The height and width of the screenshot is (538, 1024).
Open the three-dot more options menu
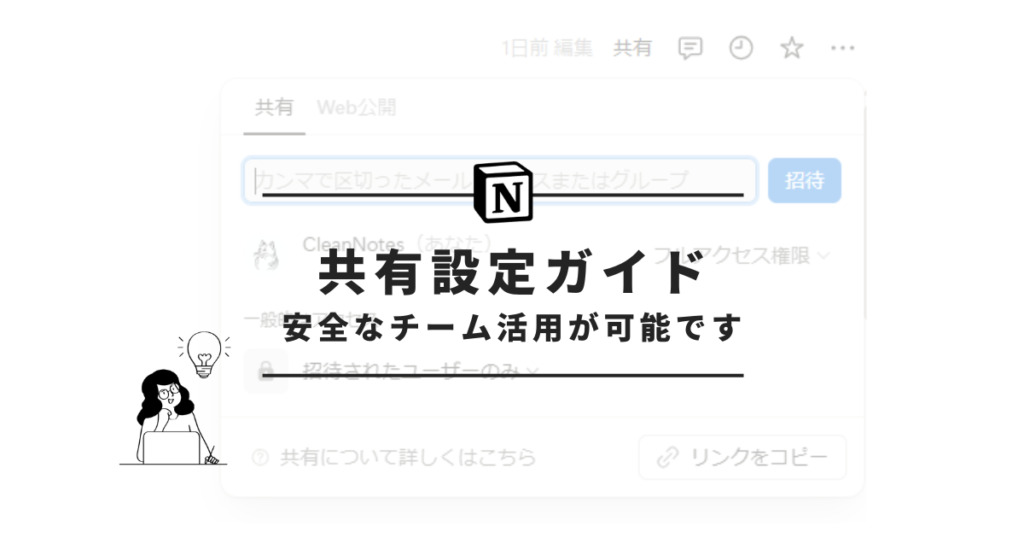842,48
